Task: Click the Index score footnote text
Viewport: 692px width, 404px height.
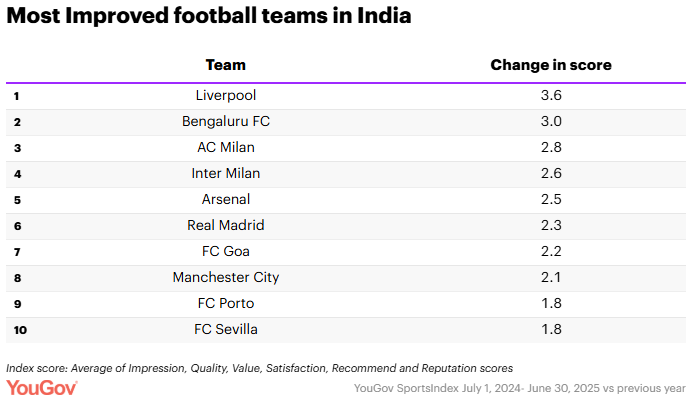Action: [x=260, y=367]
